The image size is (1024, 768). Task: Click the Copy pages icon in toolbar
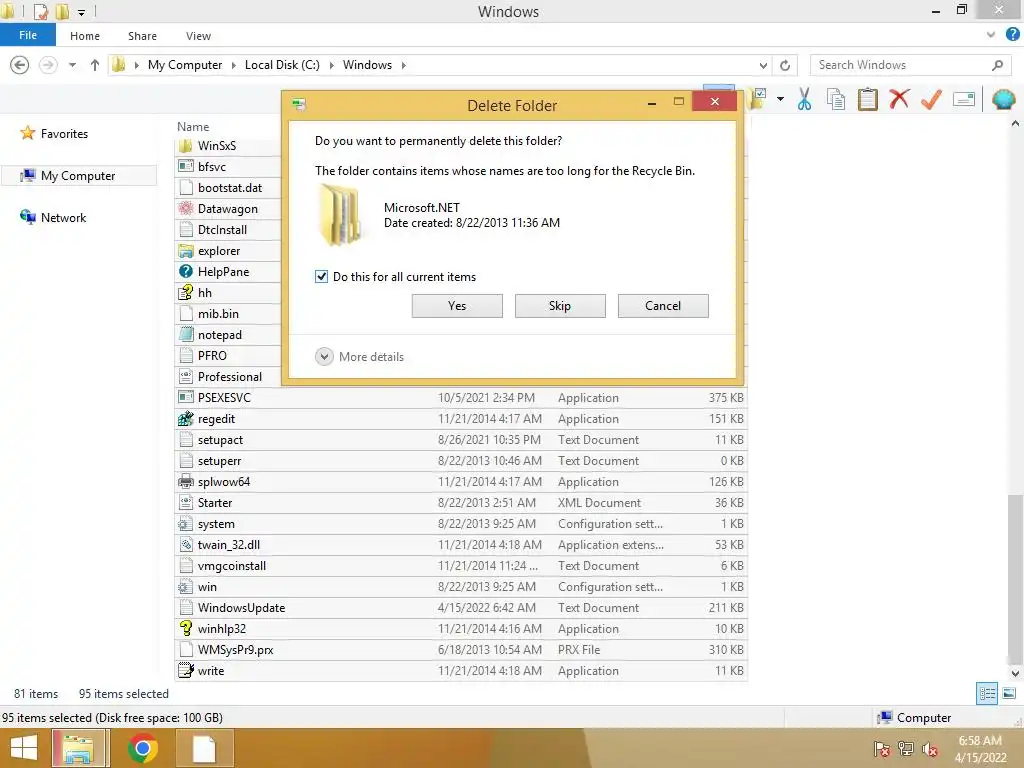coord(836,99)
